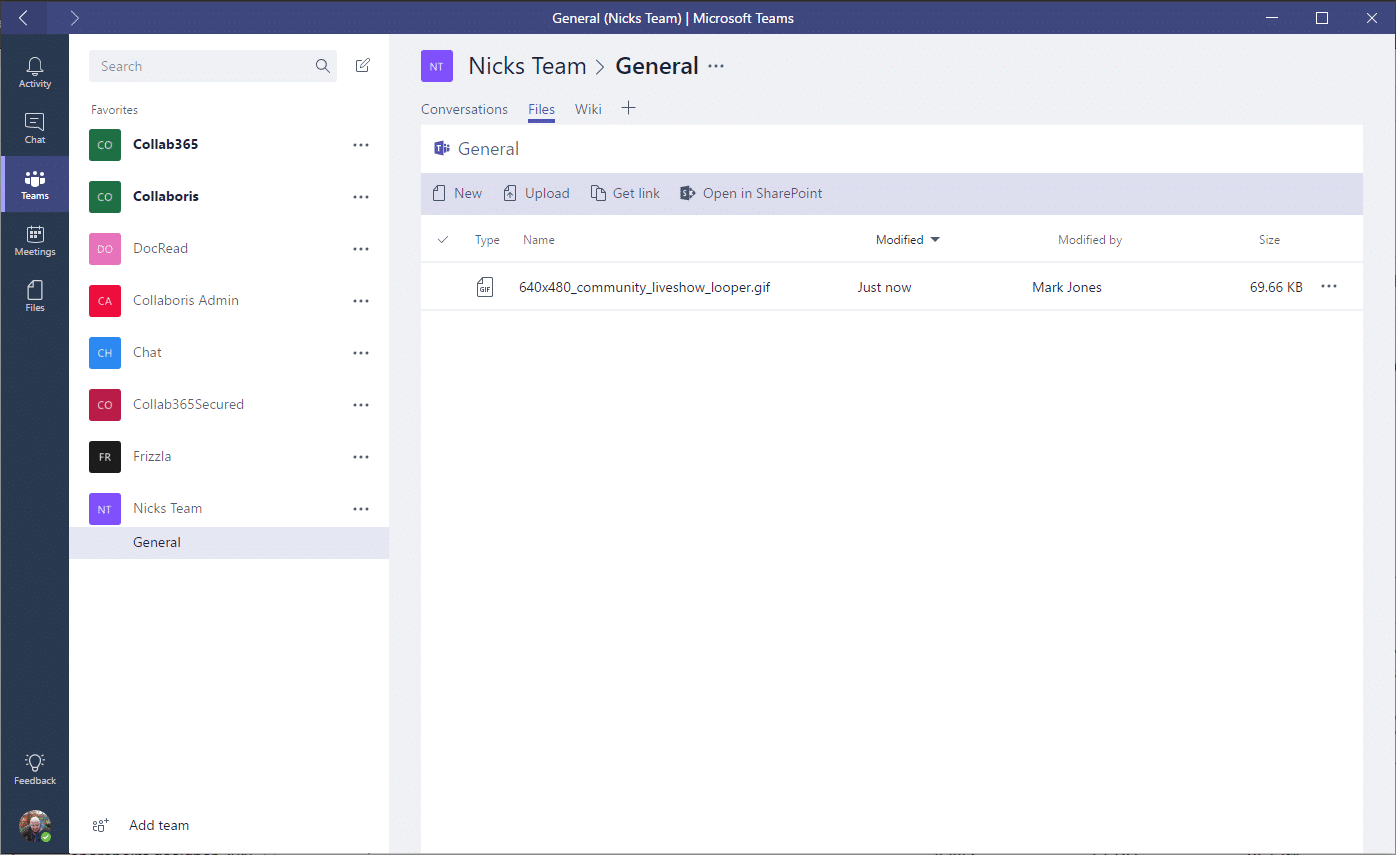Click the compose new chat icon

pos(363,66)
